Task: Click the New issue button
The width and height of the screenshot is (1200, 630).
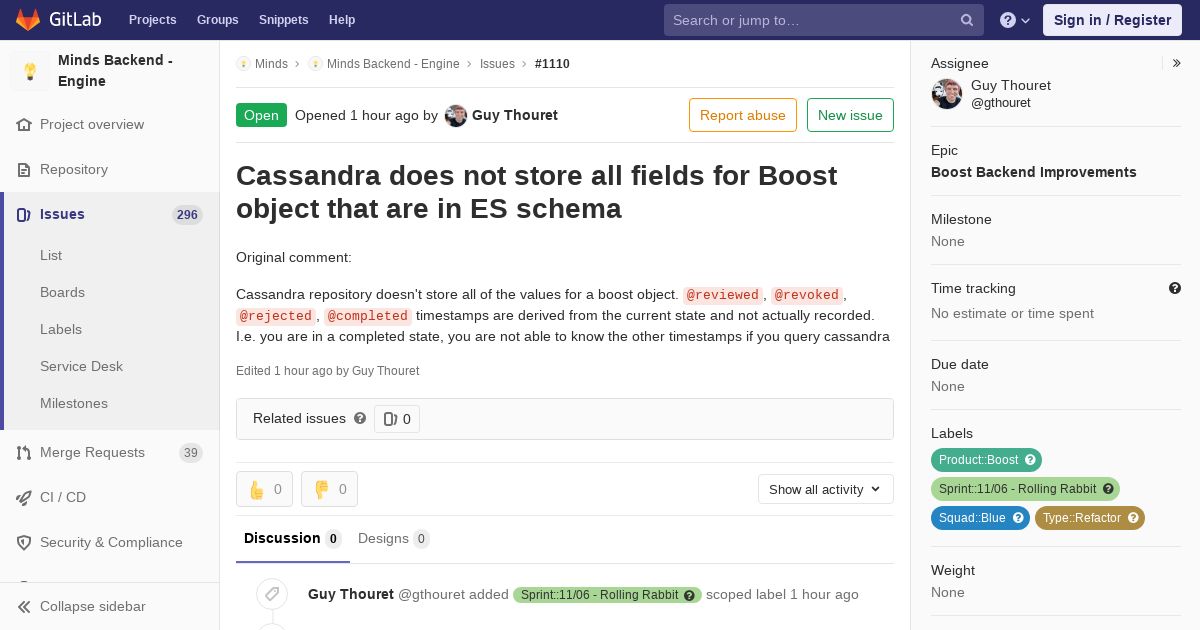Action: [x=850, y=115]
